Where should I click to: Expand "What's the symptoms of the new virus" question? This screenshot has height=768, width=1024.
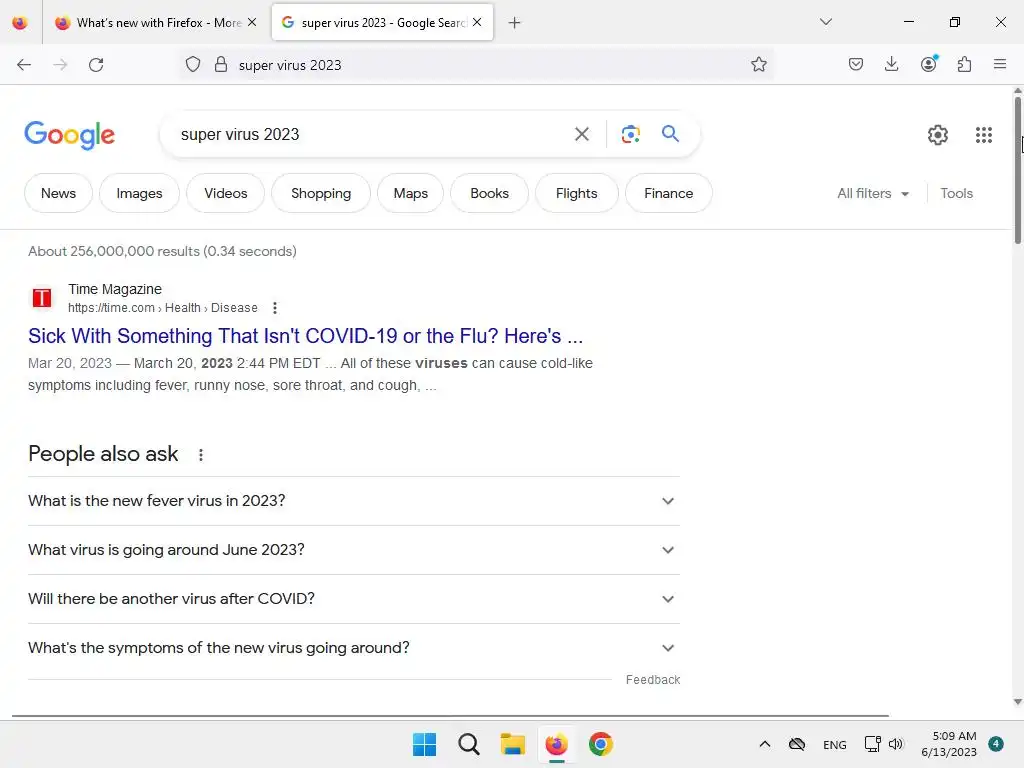(354, 648)
